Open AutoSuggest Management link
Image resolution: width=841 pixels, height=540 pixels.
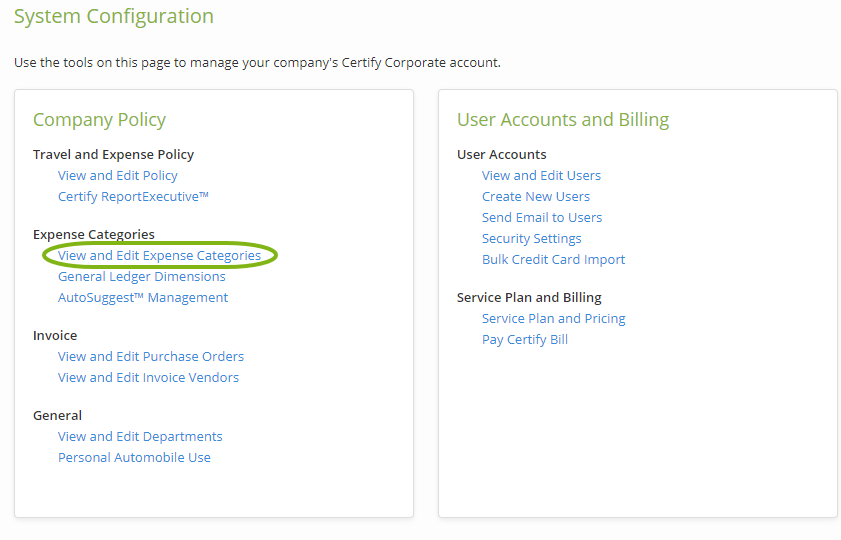(x=142, y=297)
